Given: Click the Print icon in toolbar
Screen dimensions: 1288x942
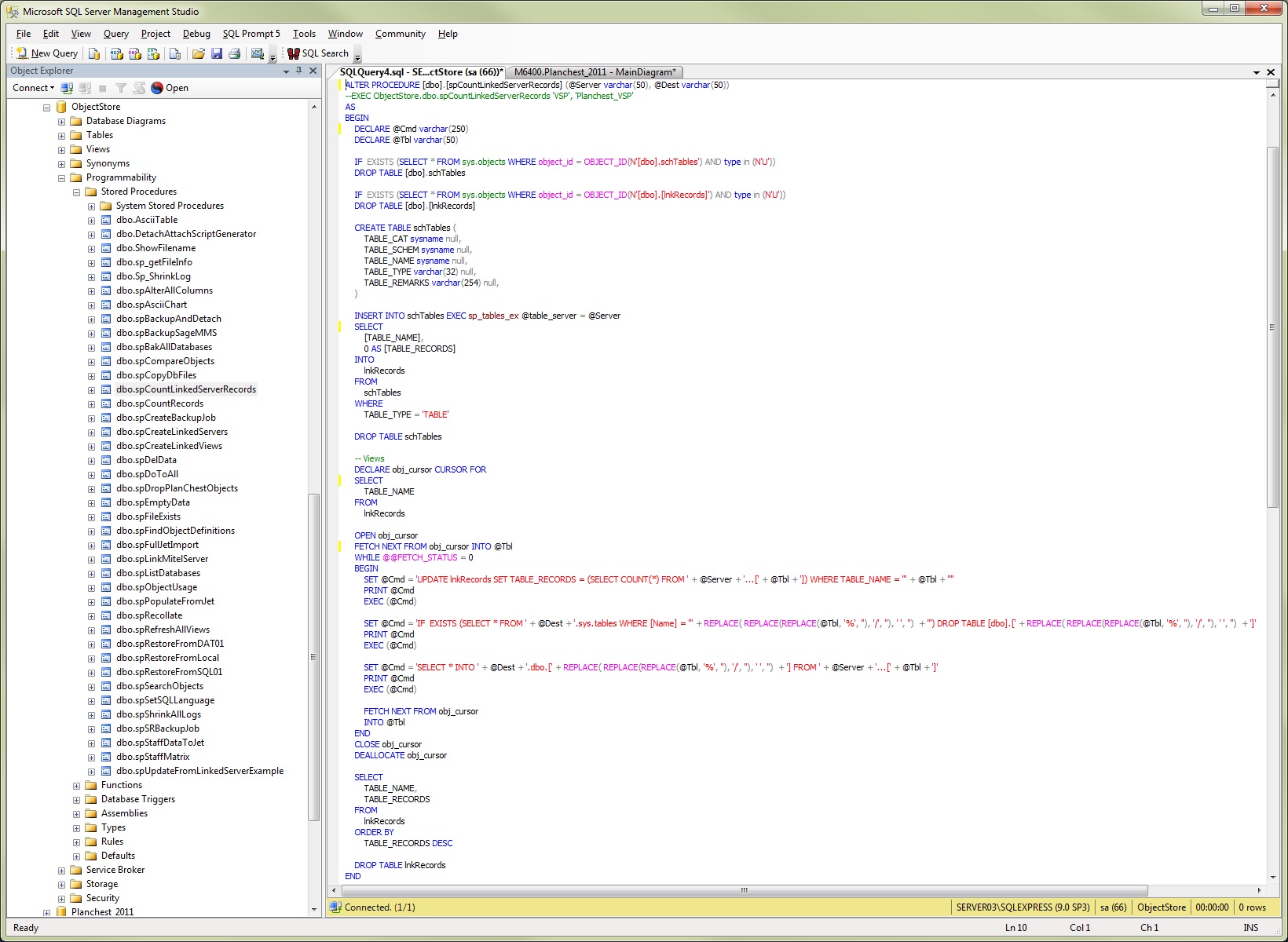Looking at the screenshot, I should point(234,53).
